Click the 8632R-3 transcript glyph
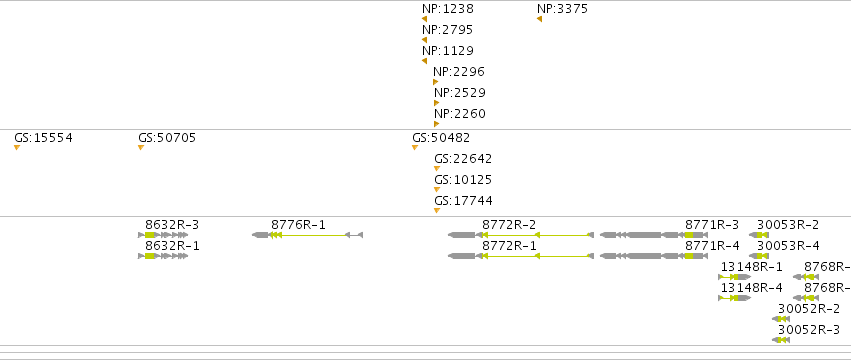This screenshot has height=360, width=851. coord(163,235)
